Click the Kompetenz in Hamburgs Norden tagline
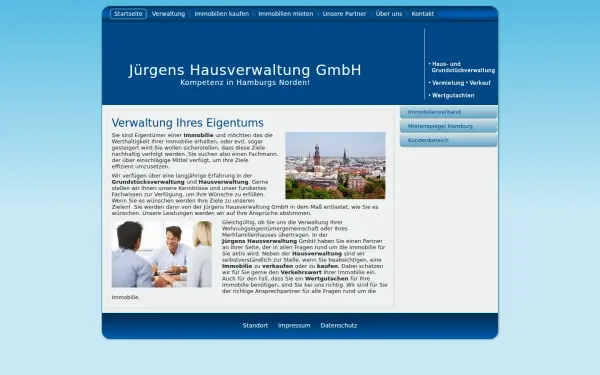 245,83
